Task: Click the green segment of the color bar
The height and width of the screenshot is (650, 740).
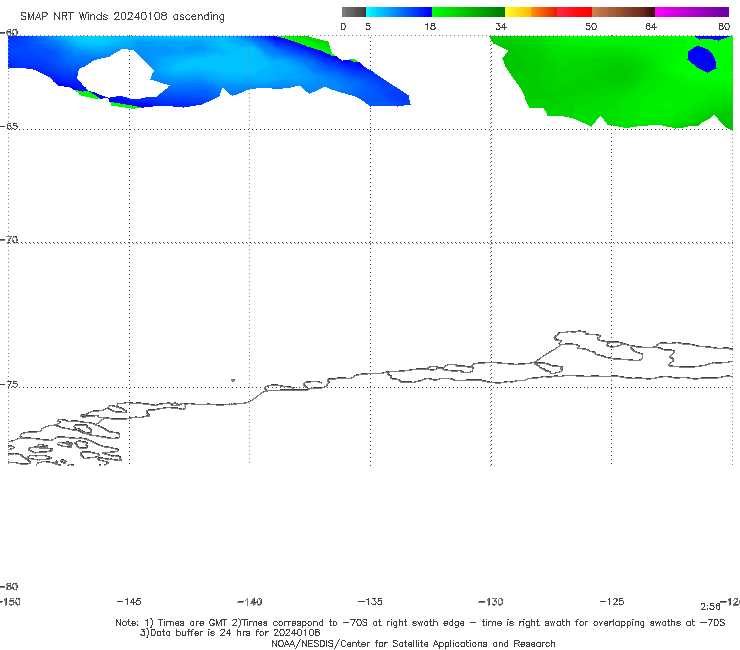Action: [468, 12]
